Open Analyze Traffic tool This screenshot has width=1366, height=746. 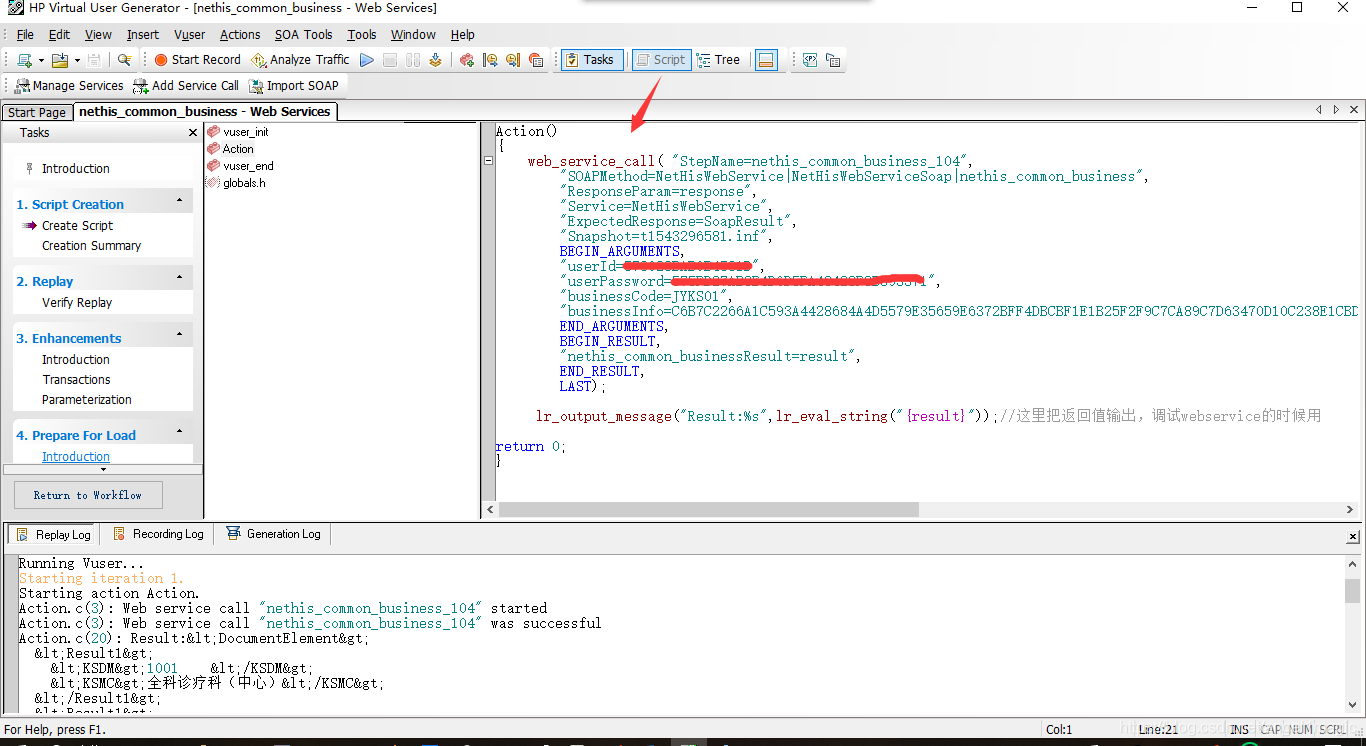(300, 60)
